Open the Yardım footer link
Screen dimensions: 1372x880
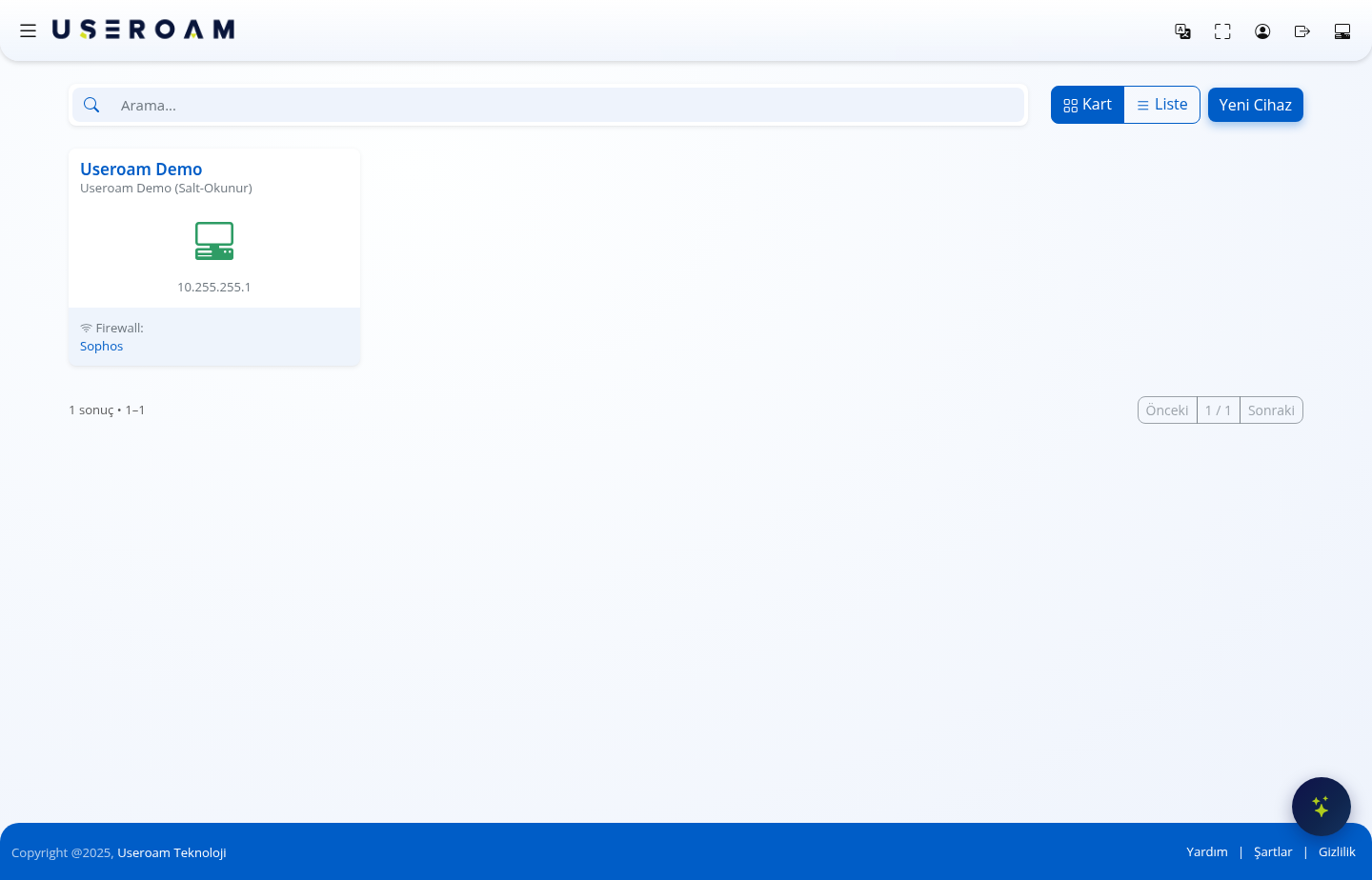coord(1207,852)
